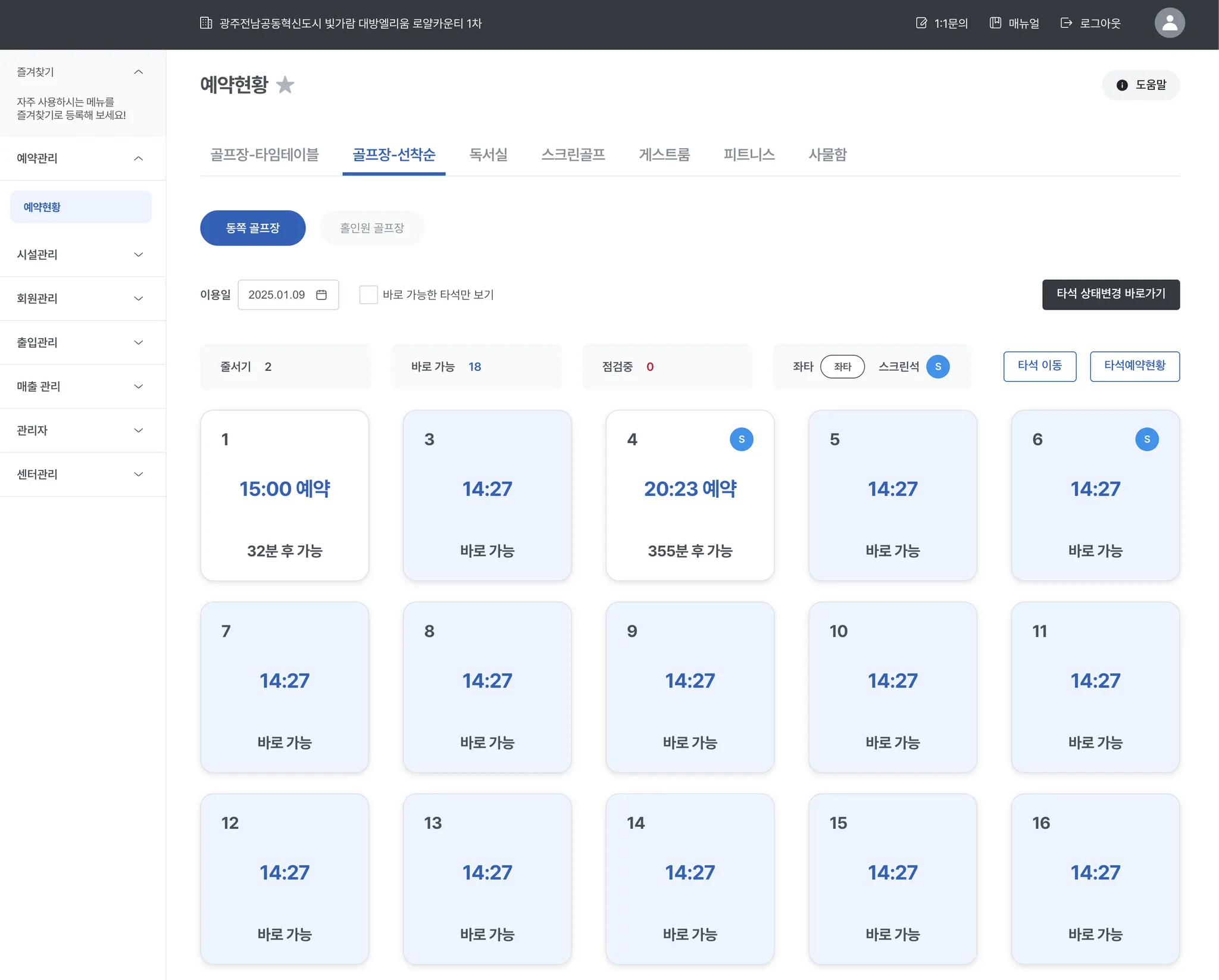Enable 바로 가능한 타석만 보기 checkbox
Screen dimensions: 1219x980
point(368,295)
